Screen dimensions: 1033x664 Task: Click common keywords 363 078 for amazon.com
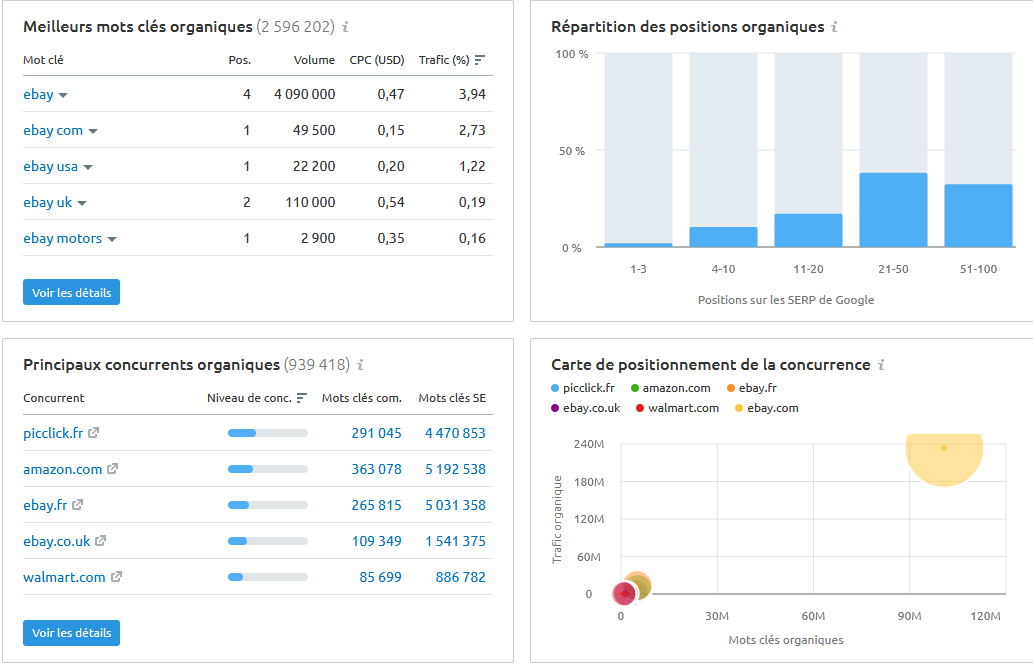click(376, 470)
